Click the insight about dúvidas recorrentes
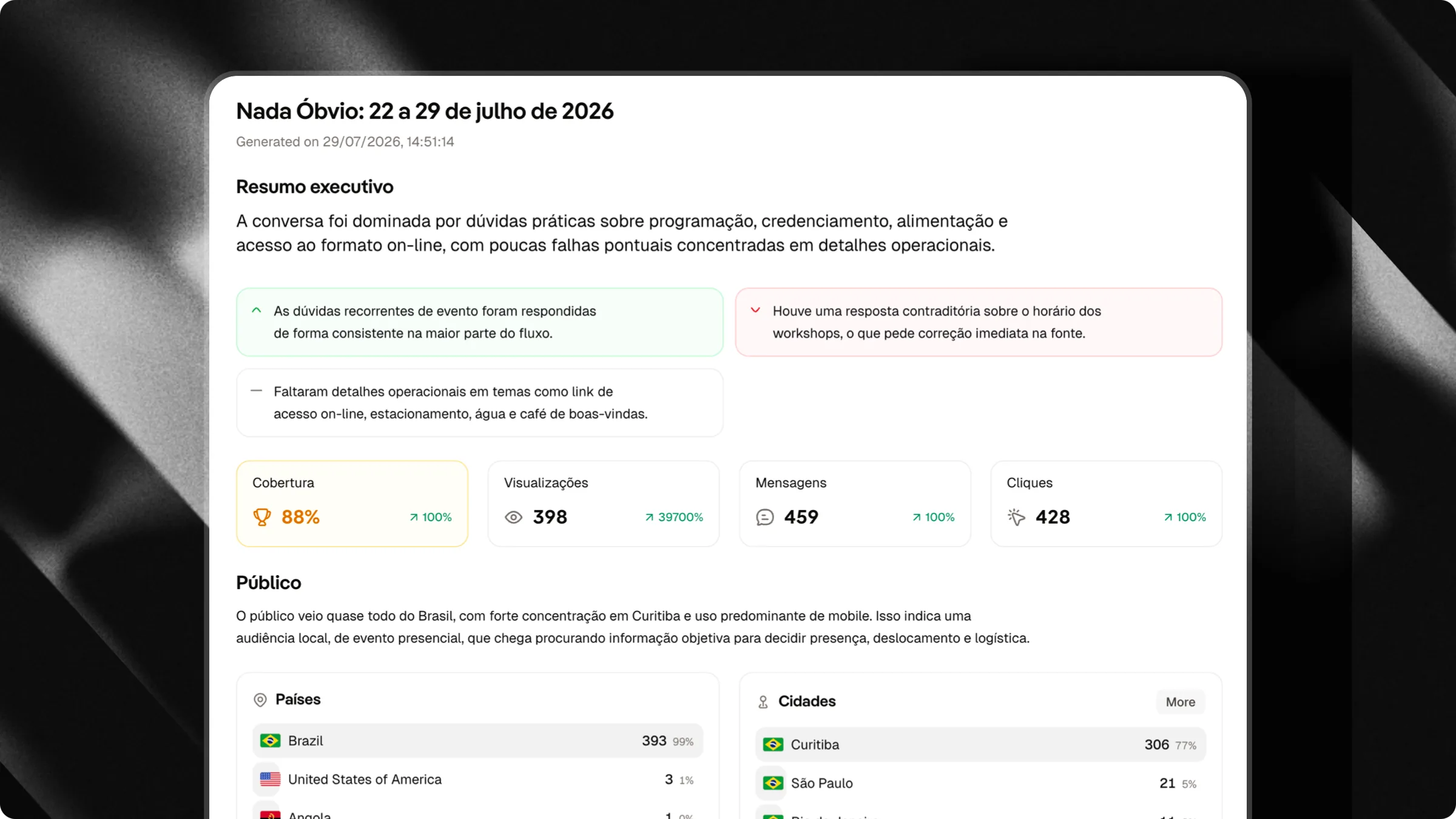The width and height of the screenshot is (1456, 819). click(x=480, y=322)
